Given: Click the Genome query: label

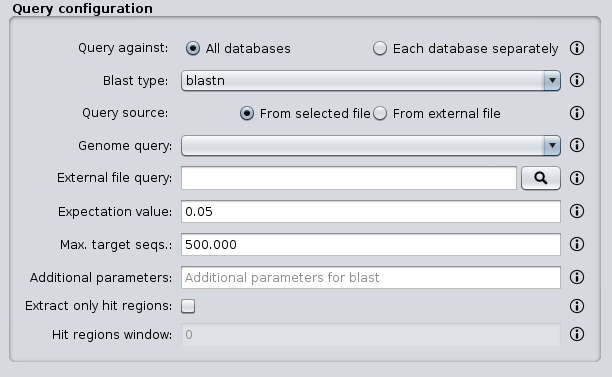Looking at the screenshot, I should pyautogui.click(x=125, y=146).
